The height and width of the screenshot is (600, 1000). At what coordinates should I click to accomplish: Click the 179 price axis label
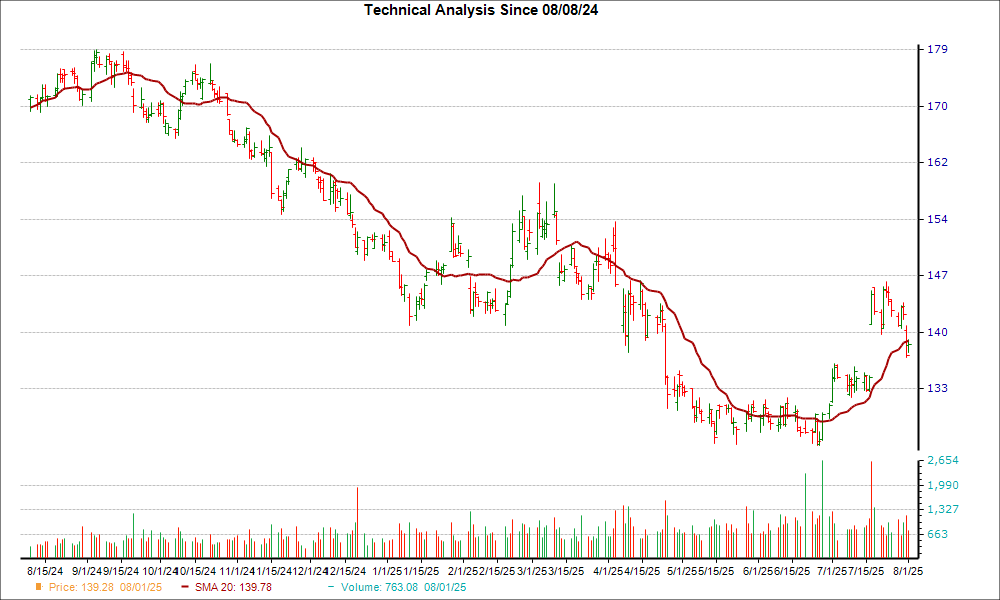[x=938, y=49]
